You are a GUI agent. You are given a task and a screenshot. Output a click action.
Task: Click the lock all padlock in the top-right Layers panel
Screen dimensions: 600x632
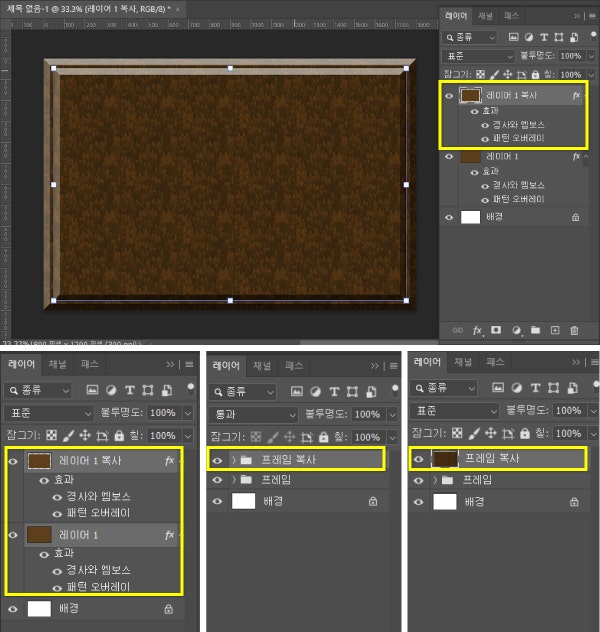pos(535,74)
